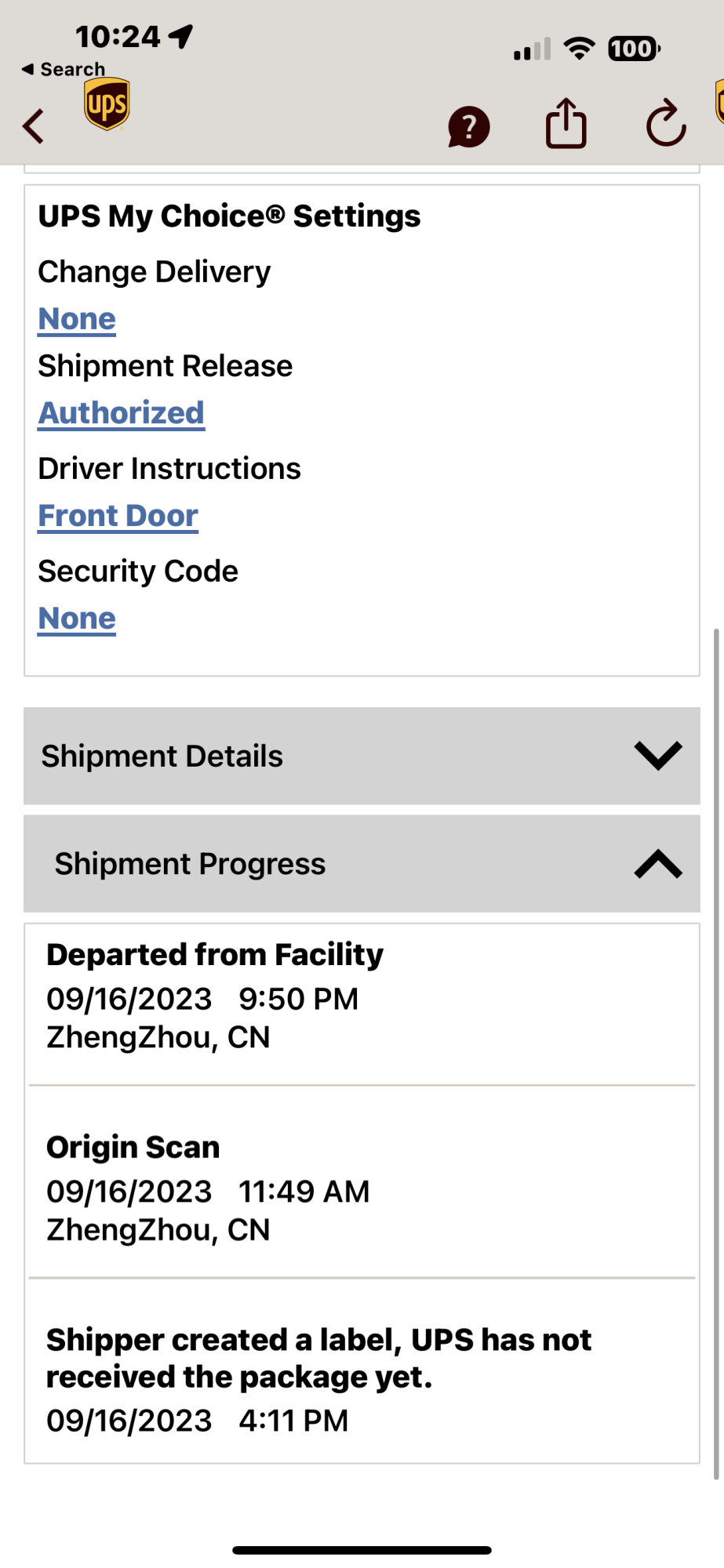724x1568 pixels.
Task: Return to Search via status bar
Action: [x=64, y=69]
